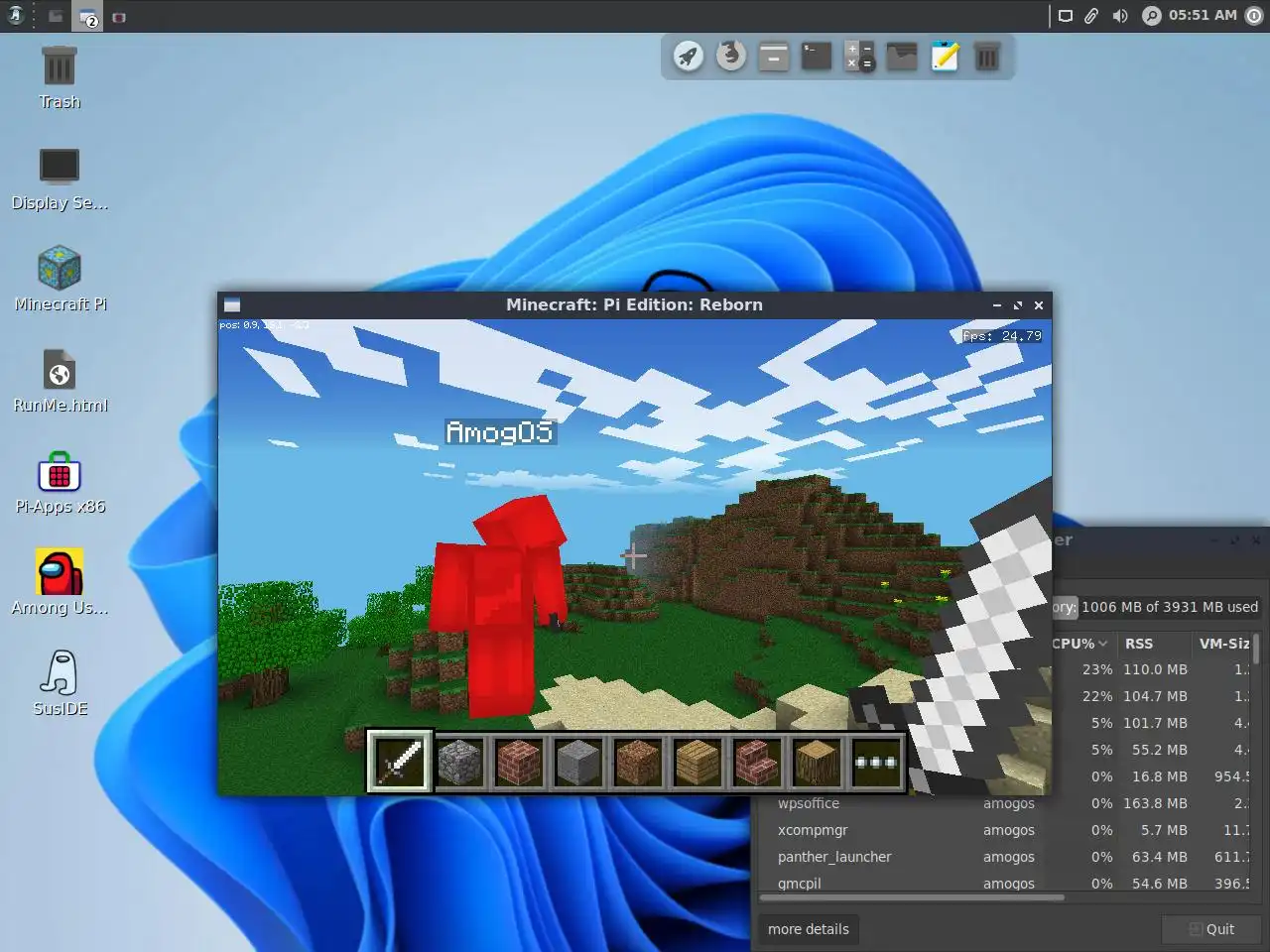The height and width of the screenshot is (952, 1270).
Task: Click the 16.8 MB RSS value
Action: click(x=1159, y=776)
